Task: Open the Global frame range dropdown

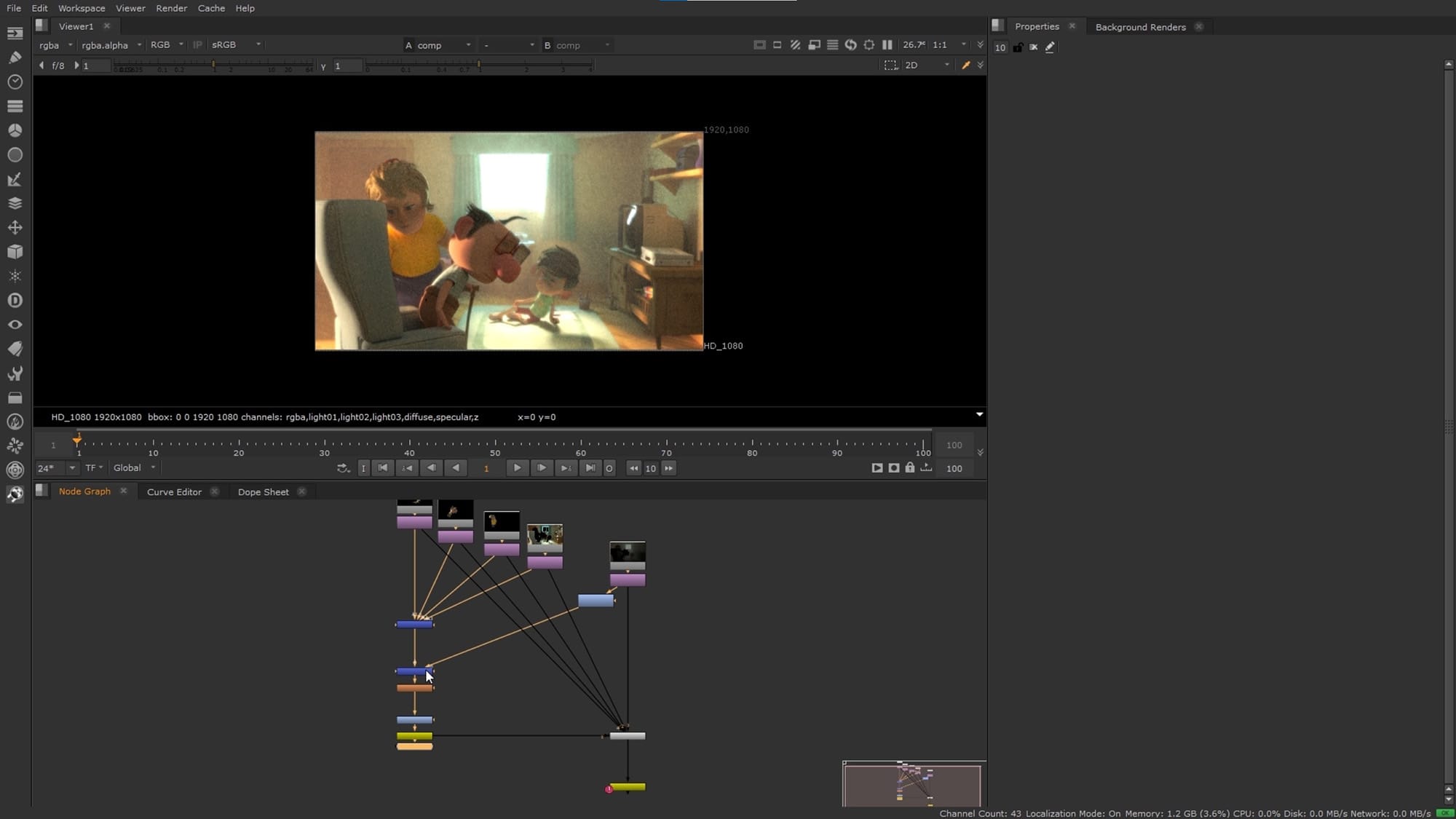Action: tap(134, 468)
